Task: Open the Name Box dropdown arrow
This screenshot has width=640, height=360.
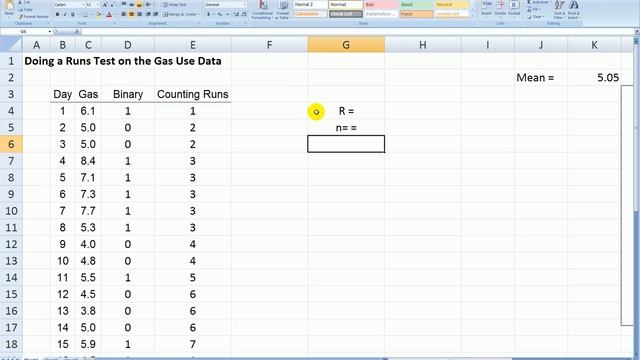Action: (x=50, y=31)
